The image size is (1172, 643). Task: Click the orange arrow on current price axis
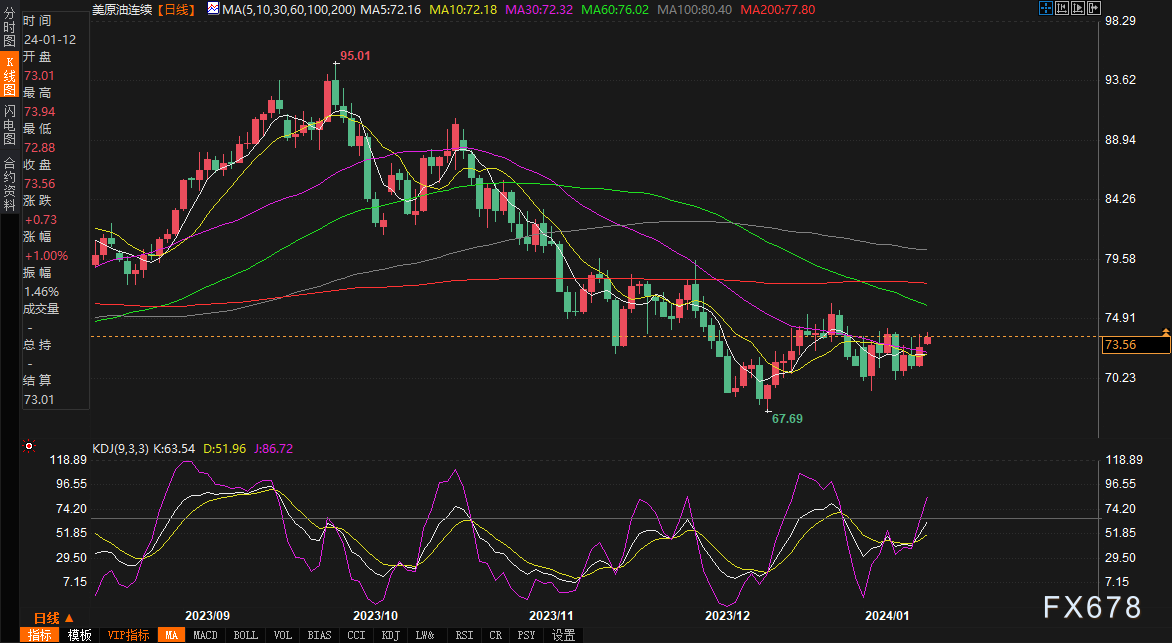point(1166,331)
